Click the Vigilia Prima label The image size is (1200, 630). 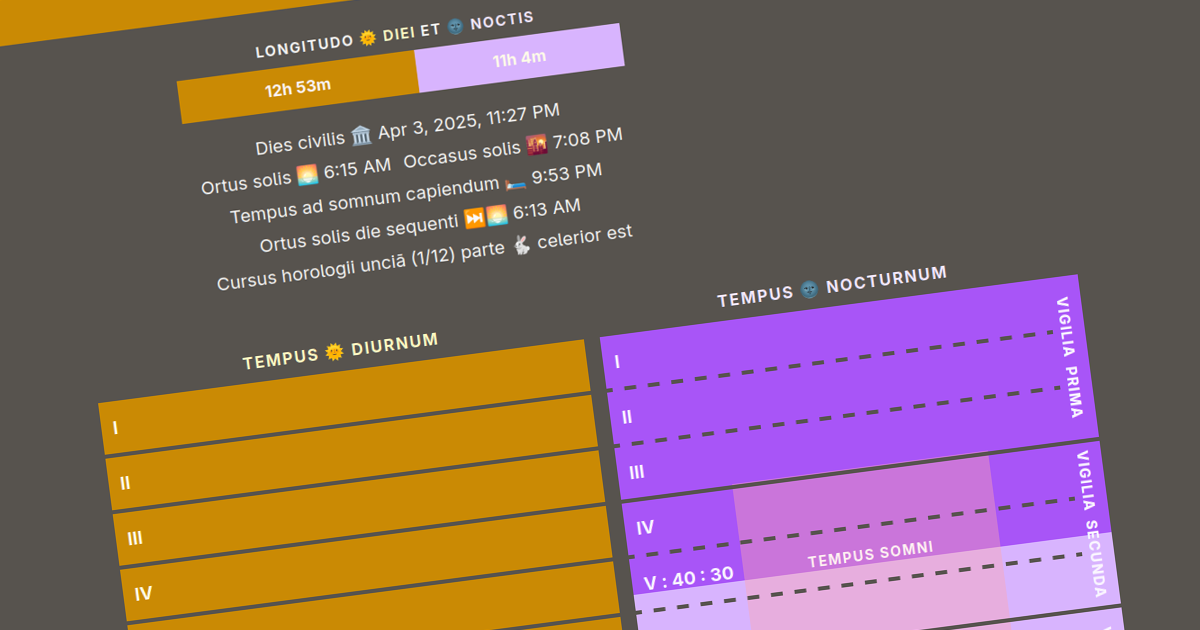tap(1068, 357)
